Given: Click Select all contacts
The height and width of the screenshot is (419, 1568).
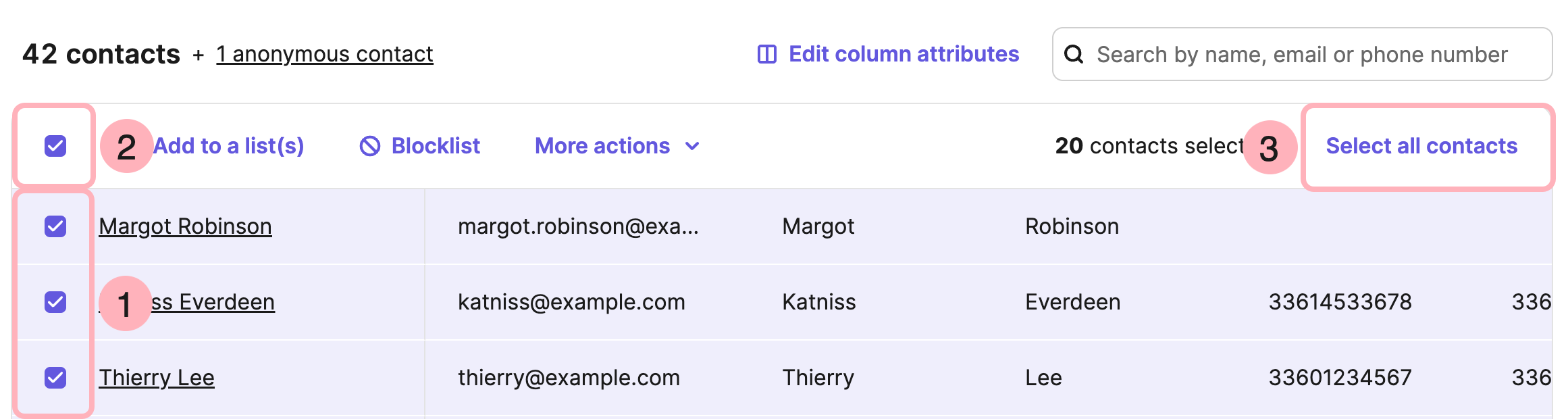Looking at the screenshot, I should tap(1421, 146).
